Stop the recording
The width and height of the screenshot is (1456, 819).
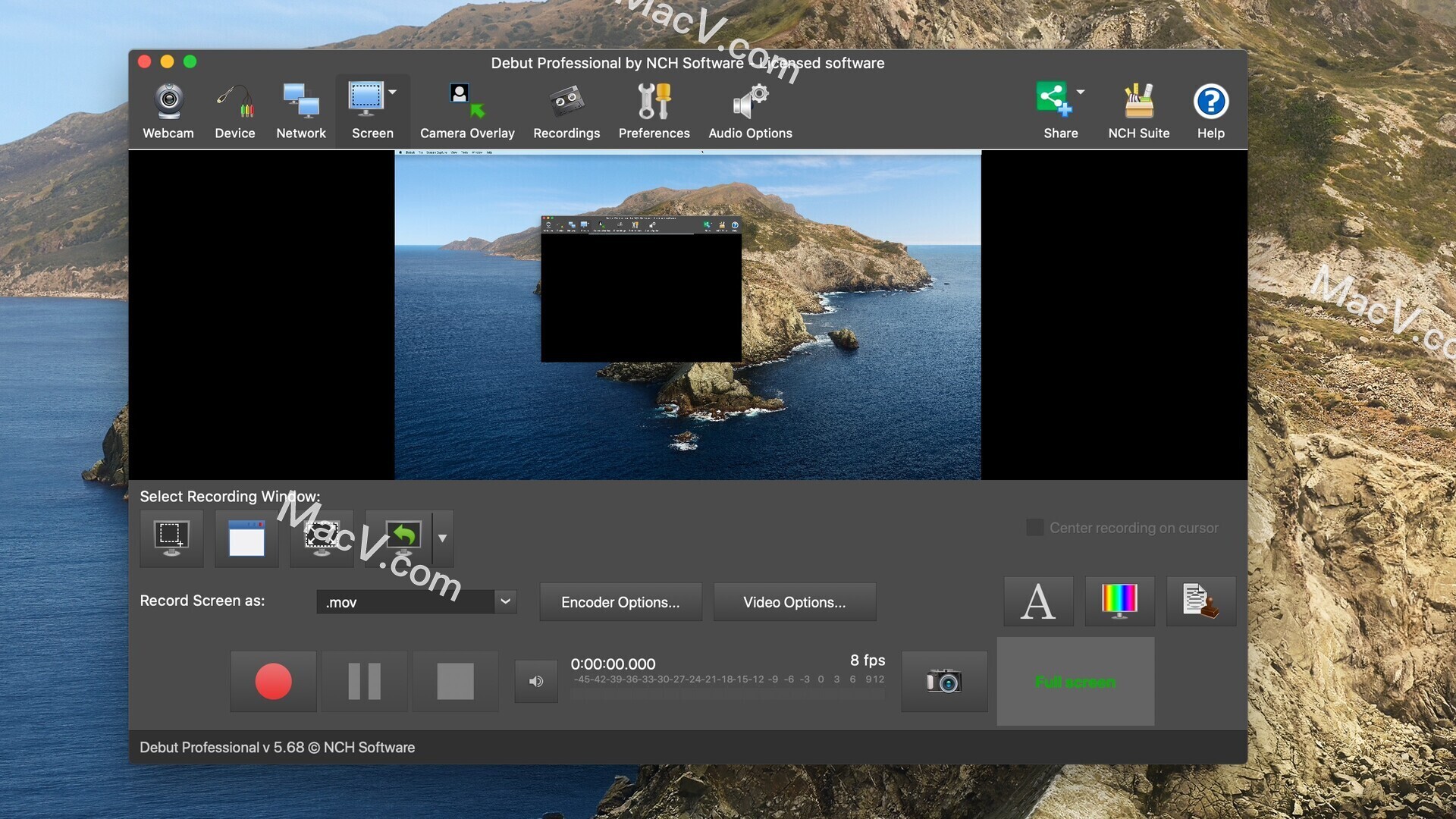[455, 681]
